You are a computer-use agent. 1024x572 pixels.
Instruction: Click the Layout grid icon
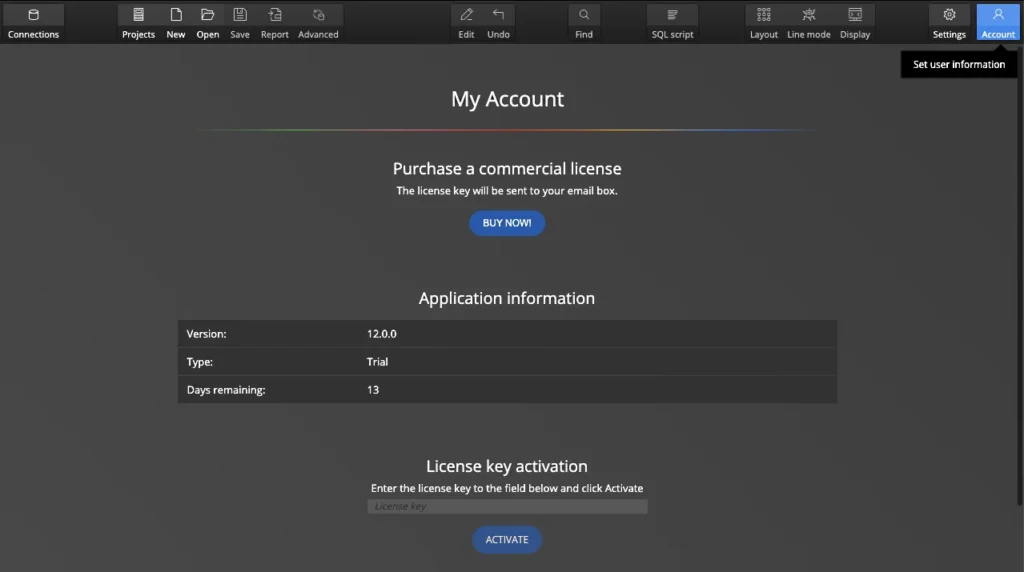click(764, 21)
